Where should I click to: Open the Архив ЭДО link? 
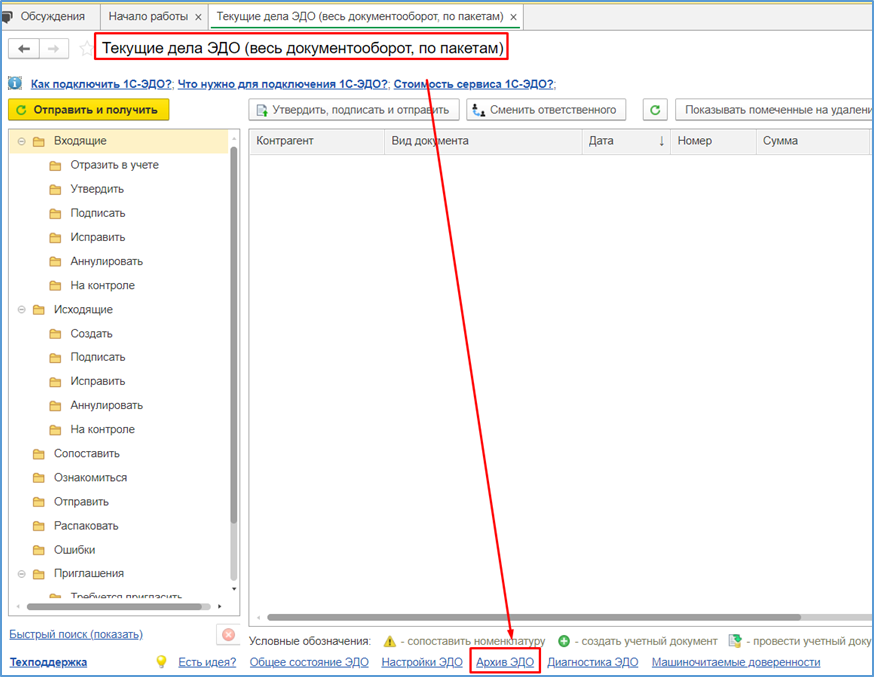pyautogui.click(x=505, y=662)
